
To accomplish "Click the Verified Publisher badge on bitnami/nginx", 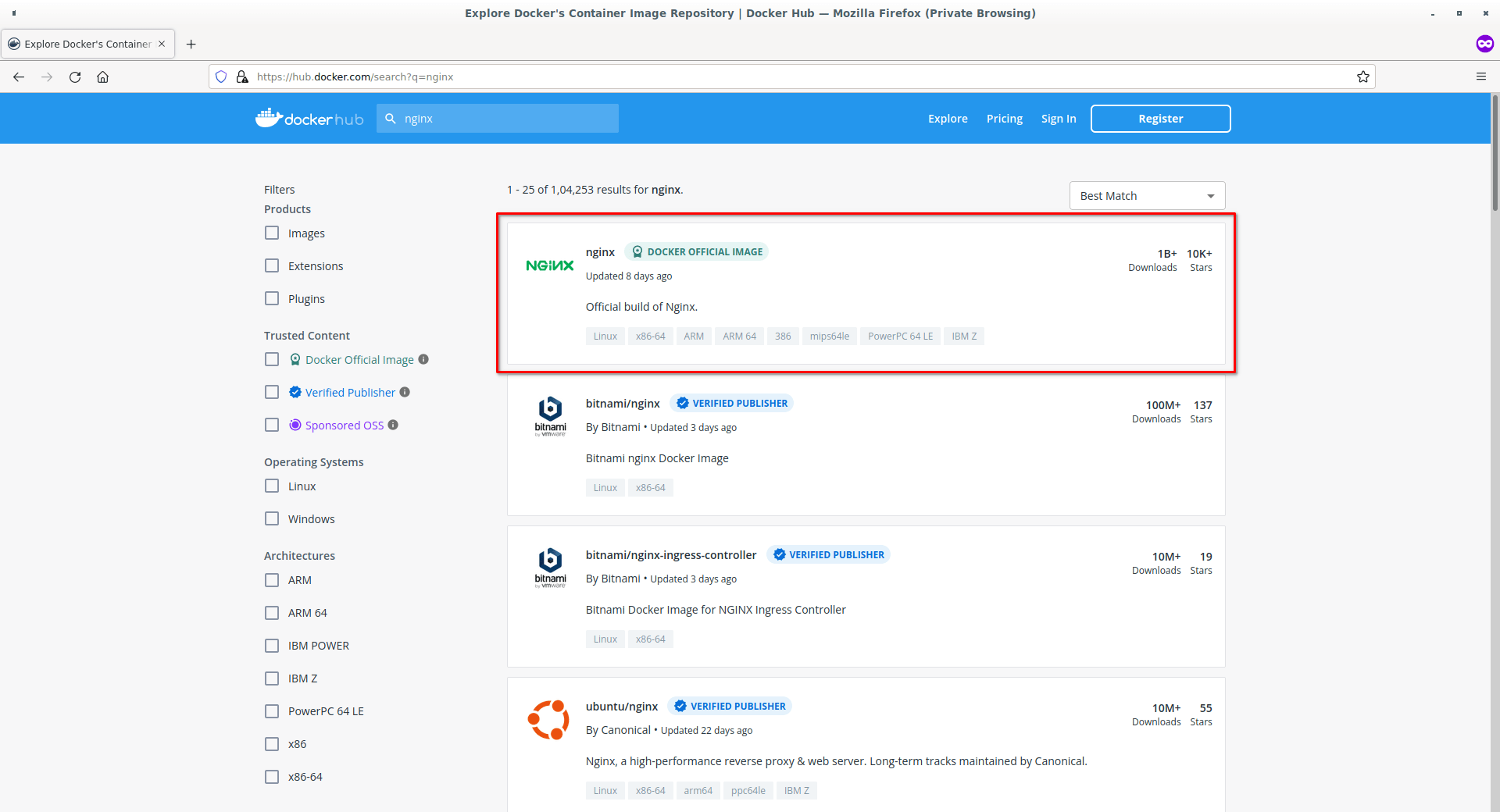I will pos(731,403).
